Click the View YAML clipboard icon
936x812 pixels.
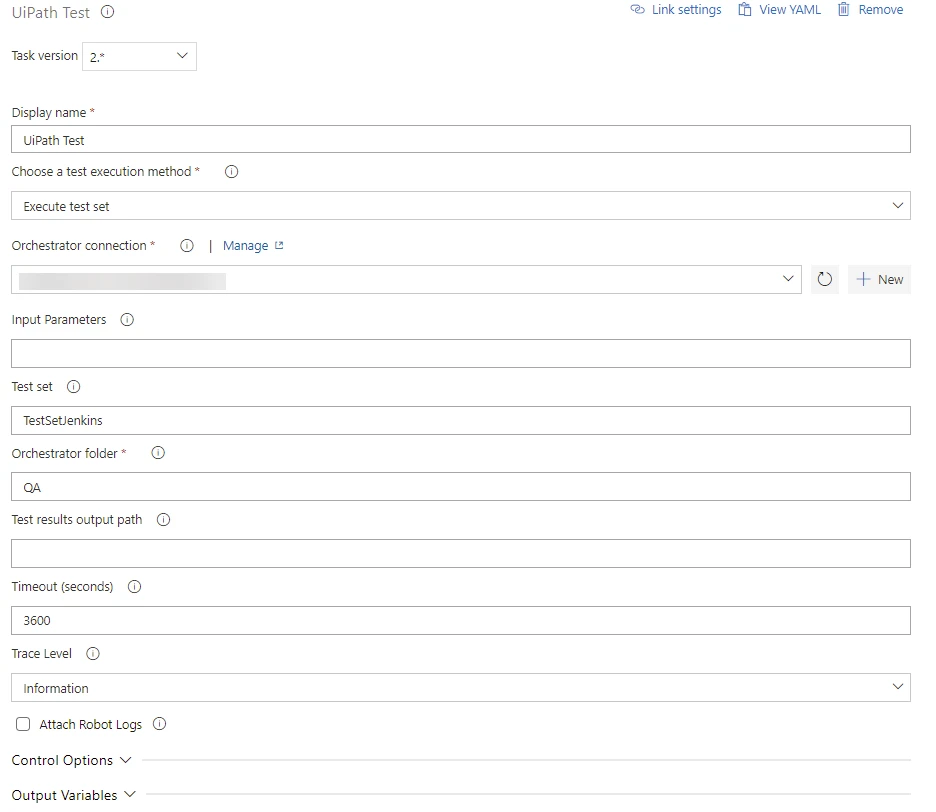(744, 10)
